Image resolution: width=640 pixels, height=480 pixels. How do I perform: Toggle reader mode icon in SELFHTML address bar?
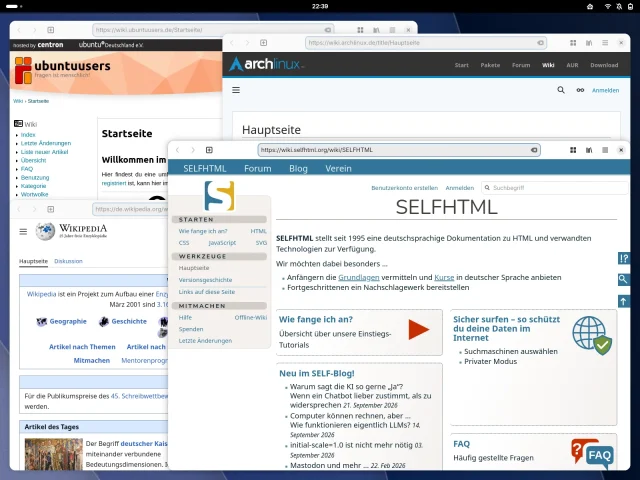[x=534, y=150]
